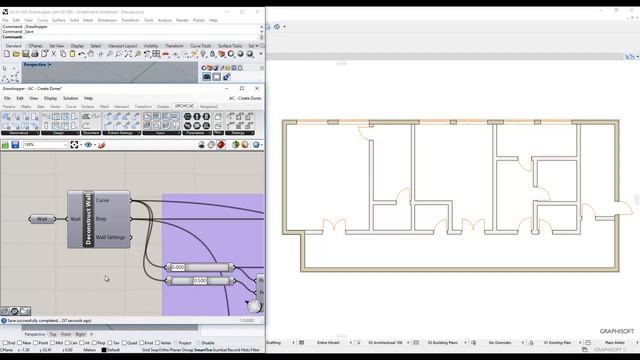Click the blue sphere preview quality icon

click(x=256, y=144)
